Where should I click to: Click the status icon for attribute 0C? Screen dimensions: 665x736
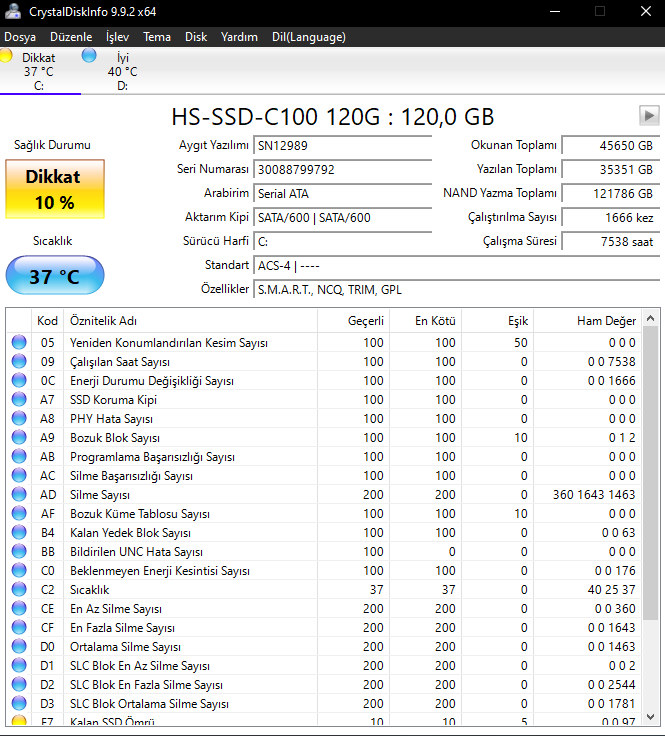pos(19,380)
